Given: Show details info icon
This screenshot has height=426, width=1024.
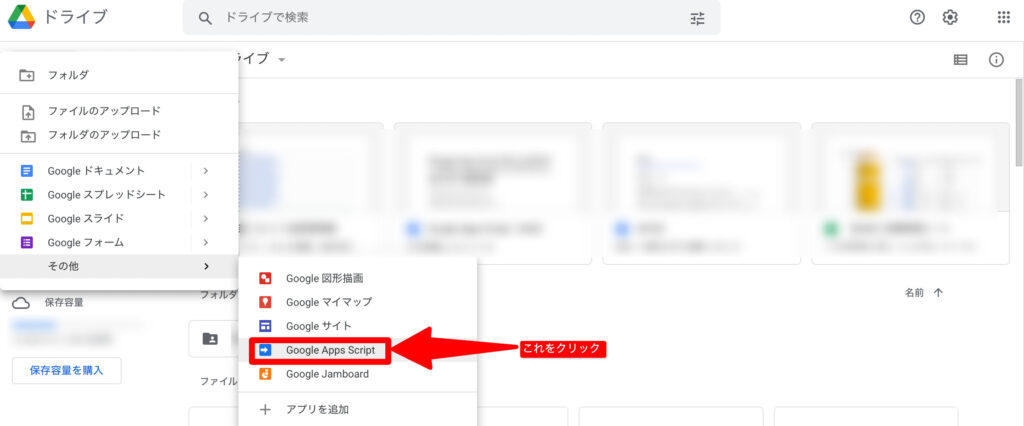Looking at the screenshot, I should pos(996,59).
